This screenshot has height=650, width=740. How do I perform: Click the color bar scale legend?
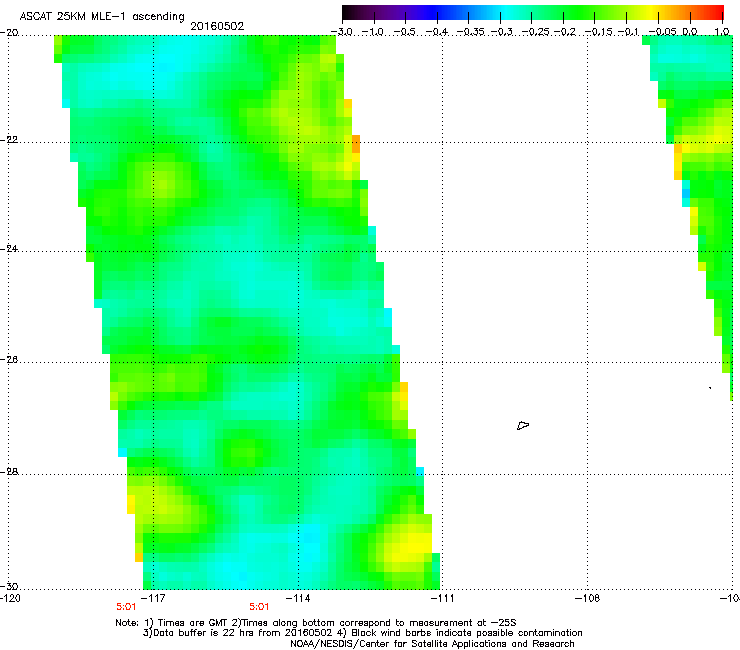click(x=532, y=12)
